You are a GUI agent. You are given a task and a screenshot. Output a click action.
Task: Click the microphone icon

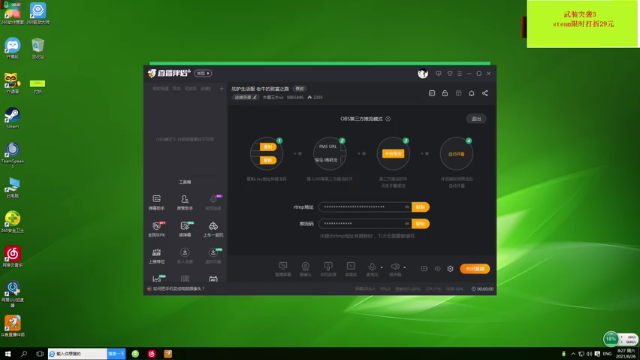point(372,267)
